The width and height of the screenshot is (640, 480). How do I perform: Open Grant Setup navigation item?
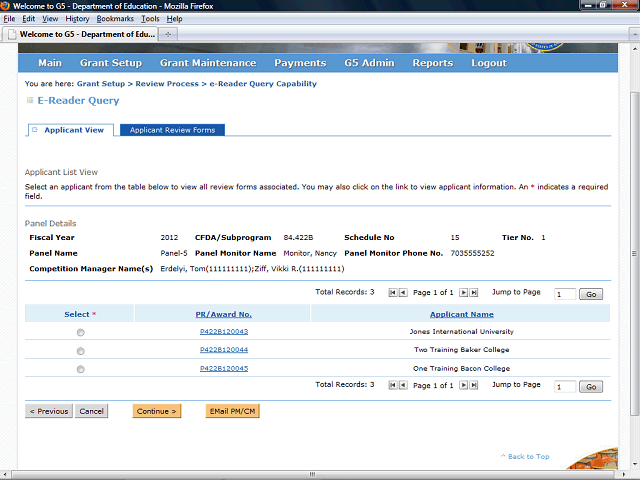(111, 63)
